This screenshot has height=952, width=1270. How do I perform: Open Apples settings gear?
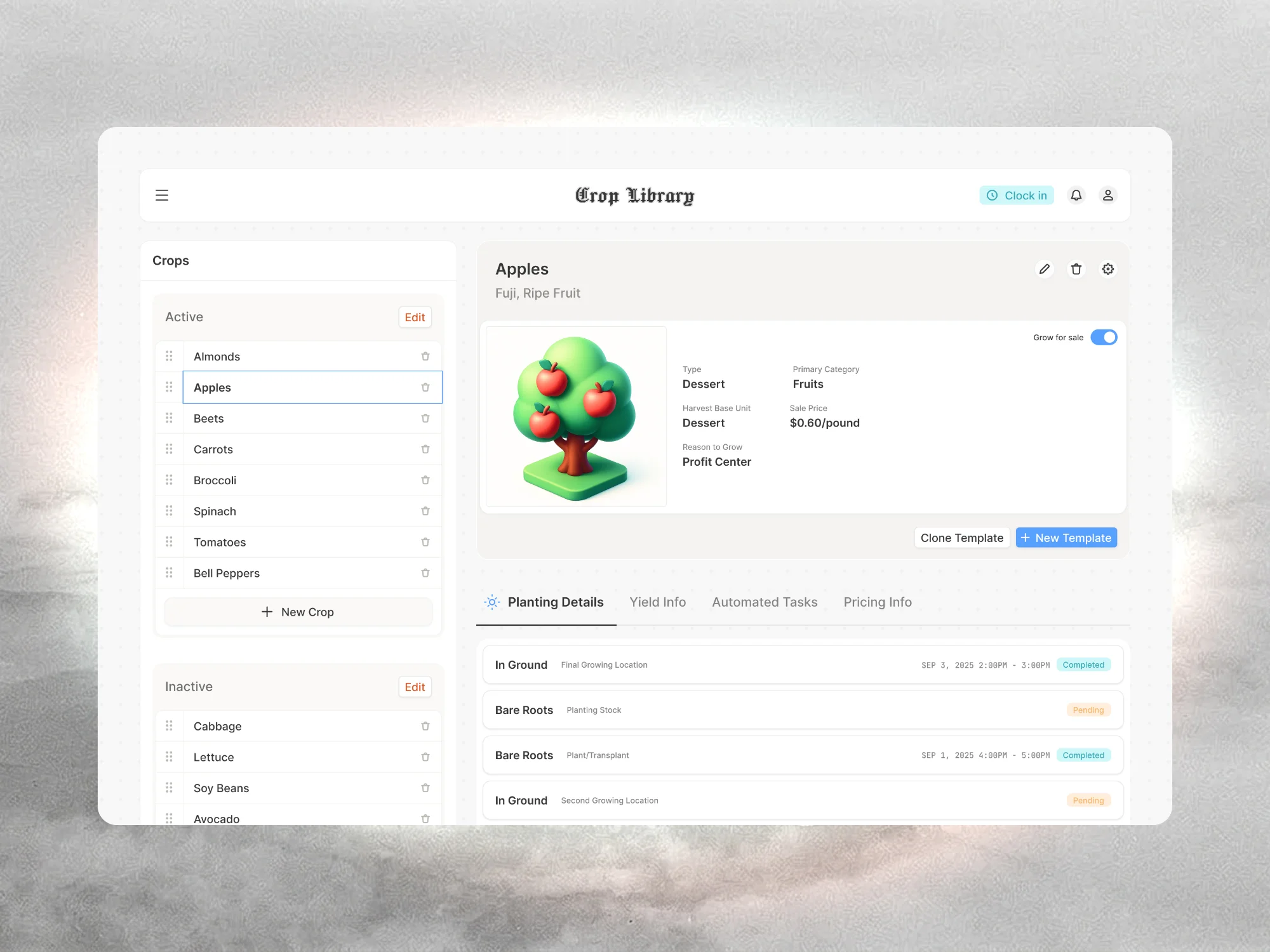tap(1108, 269)
